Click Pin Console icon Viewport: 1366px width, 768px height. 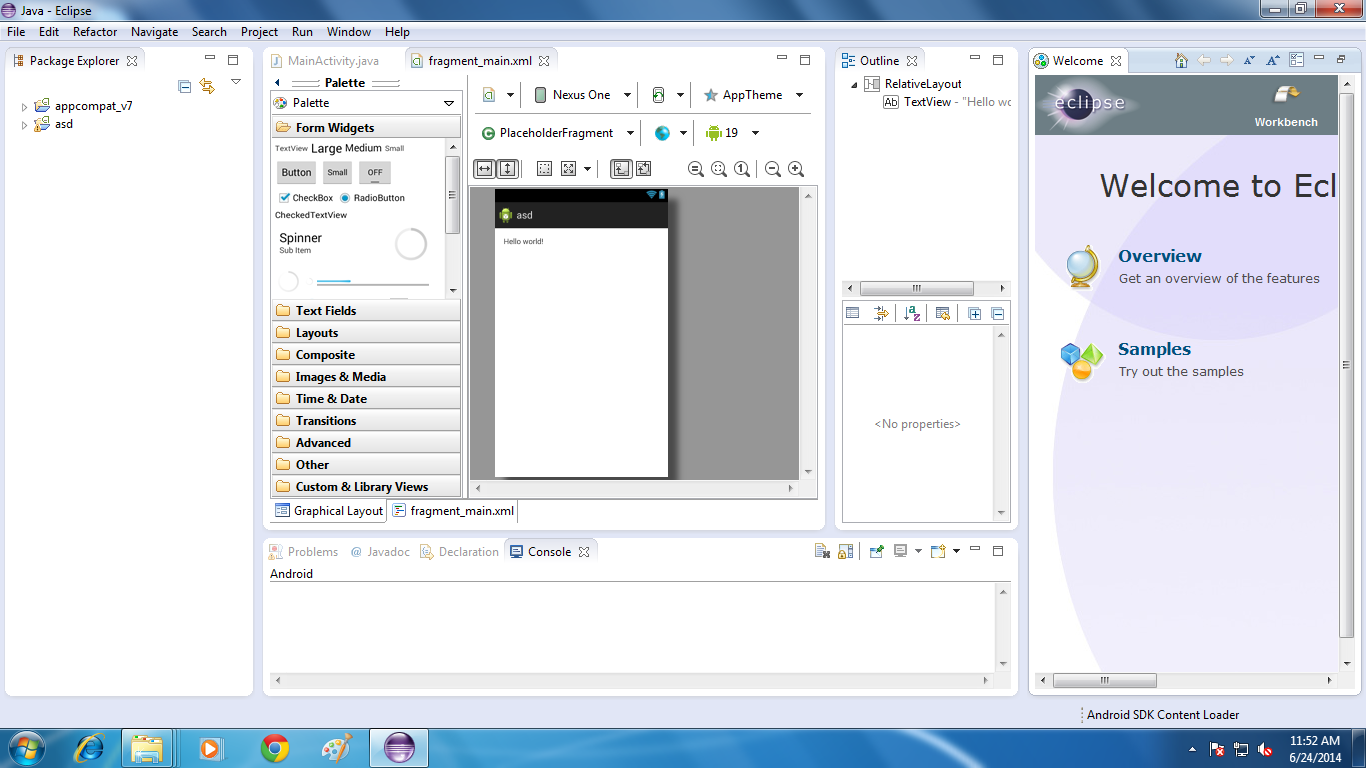[876, 551]
